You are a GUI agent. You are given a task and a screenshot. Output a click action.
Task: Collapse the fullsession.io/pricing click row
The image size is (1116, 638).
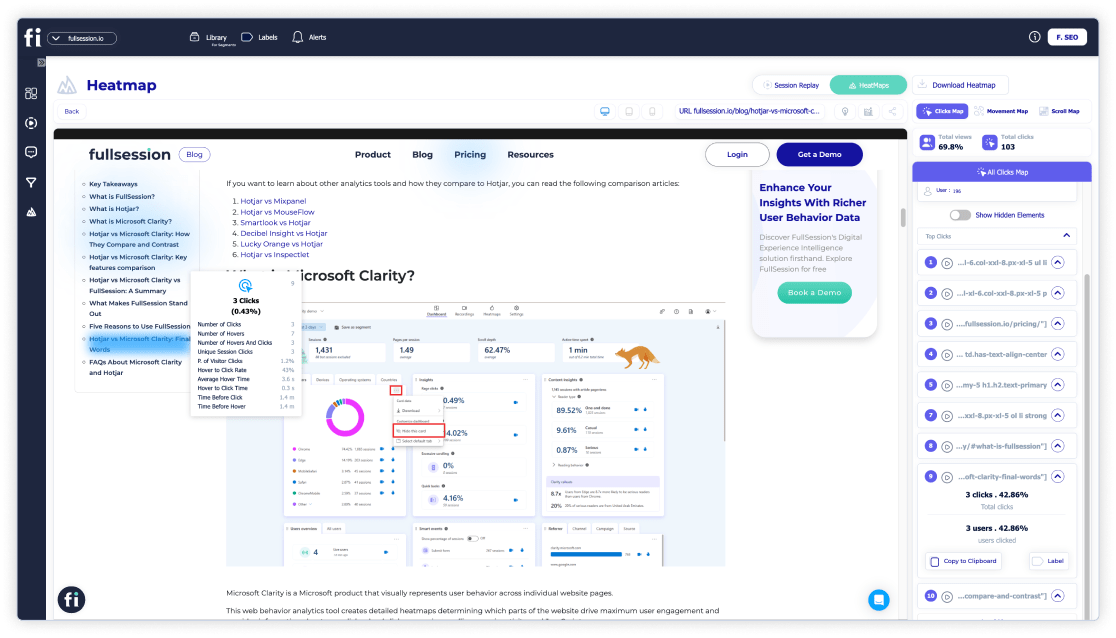(1058, 323)
